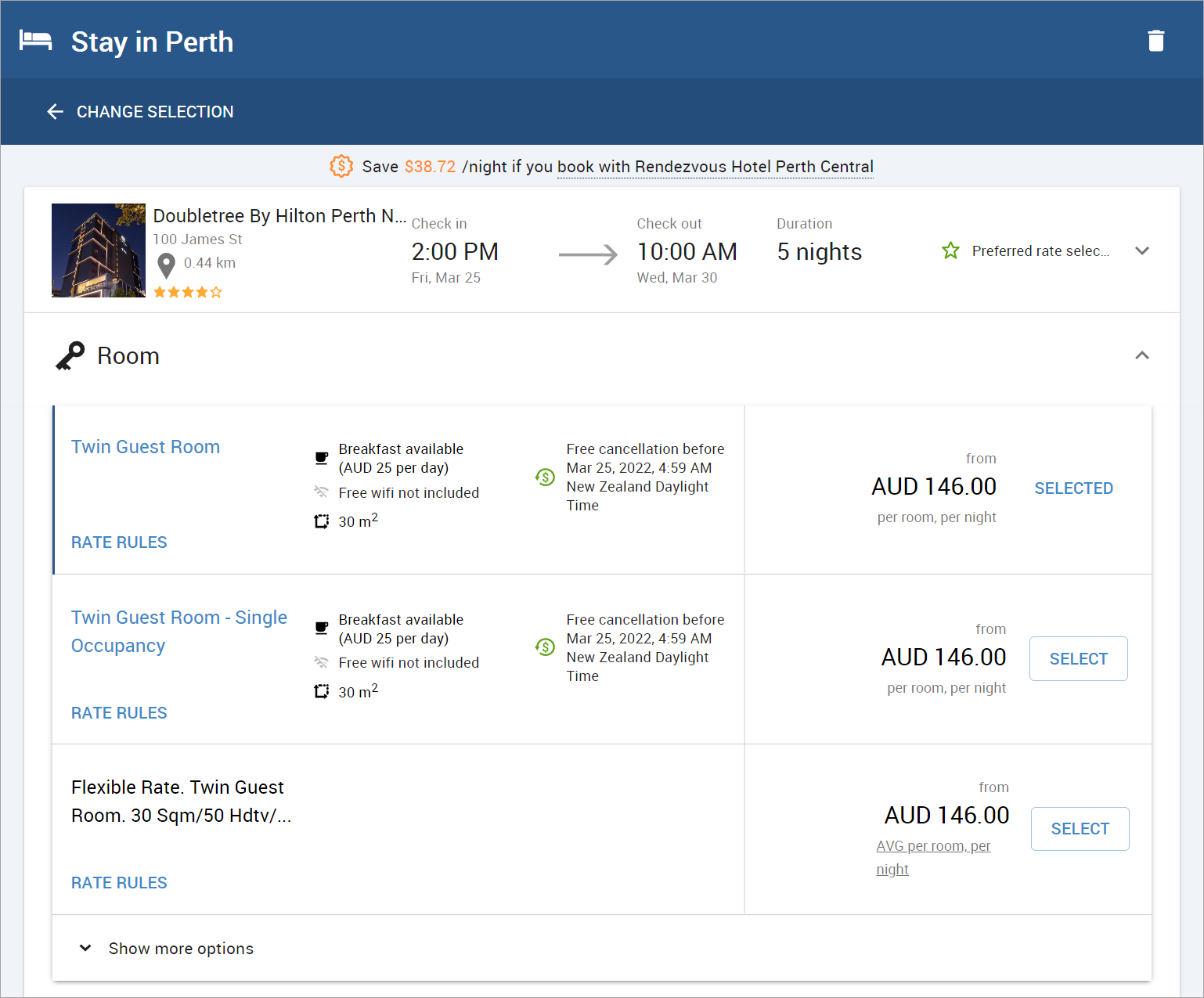The image size is (1204, 998).
Task: Select Twin Guest Room - Single Occupancy
Action: (x=1078, y=659)
